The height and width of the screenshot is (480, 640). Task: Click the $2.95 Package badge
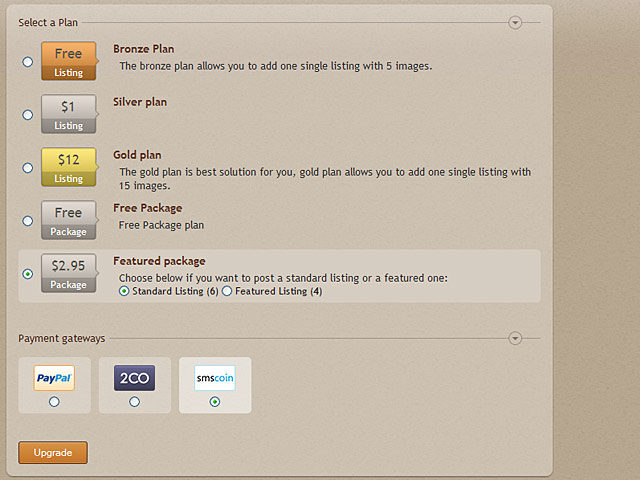(x=69, y=273)
